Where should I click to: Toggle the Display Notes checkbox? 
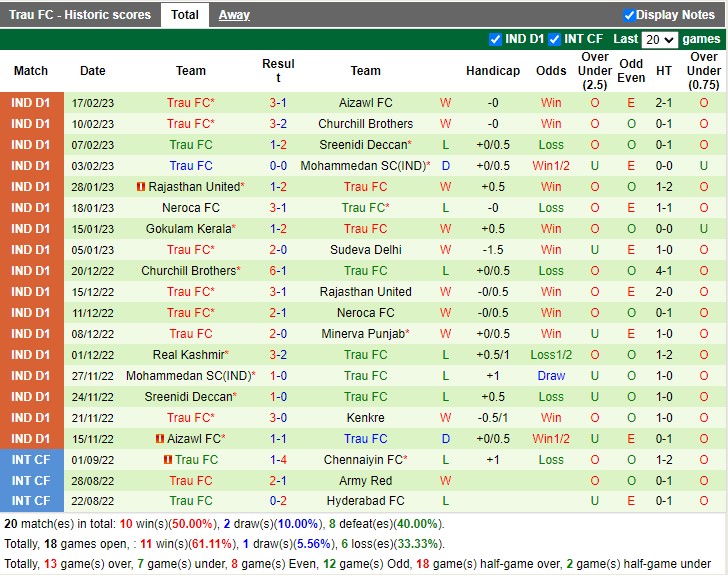coord(629,15)
